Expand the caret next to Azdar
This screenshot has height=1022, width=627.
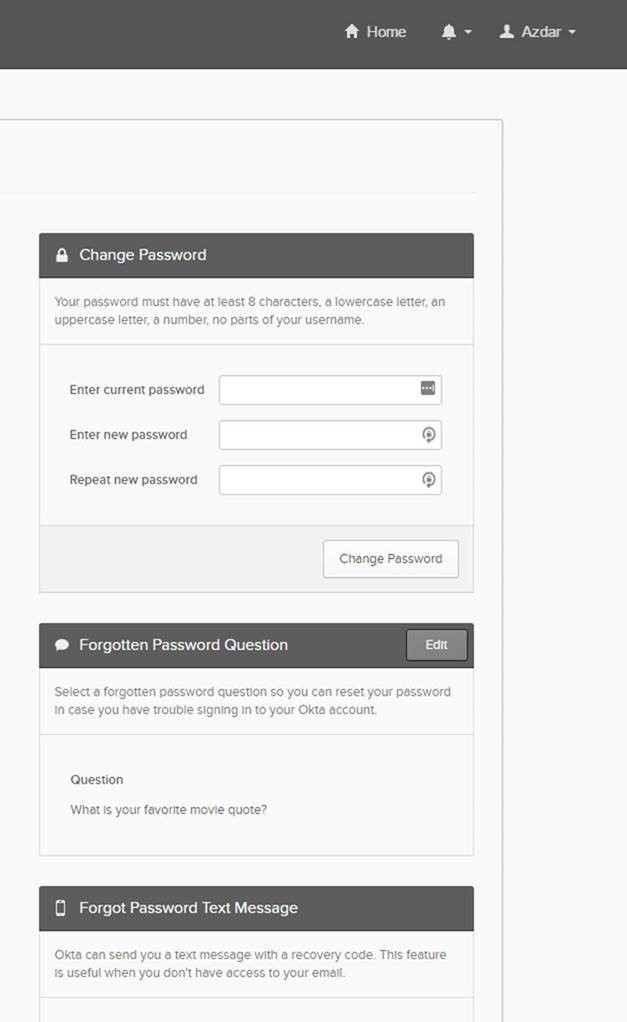(x=572, y=33)
